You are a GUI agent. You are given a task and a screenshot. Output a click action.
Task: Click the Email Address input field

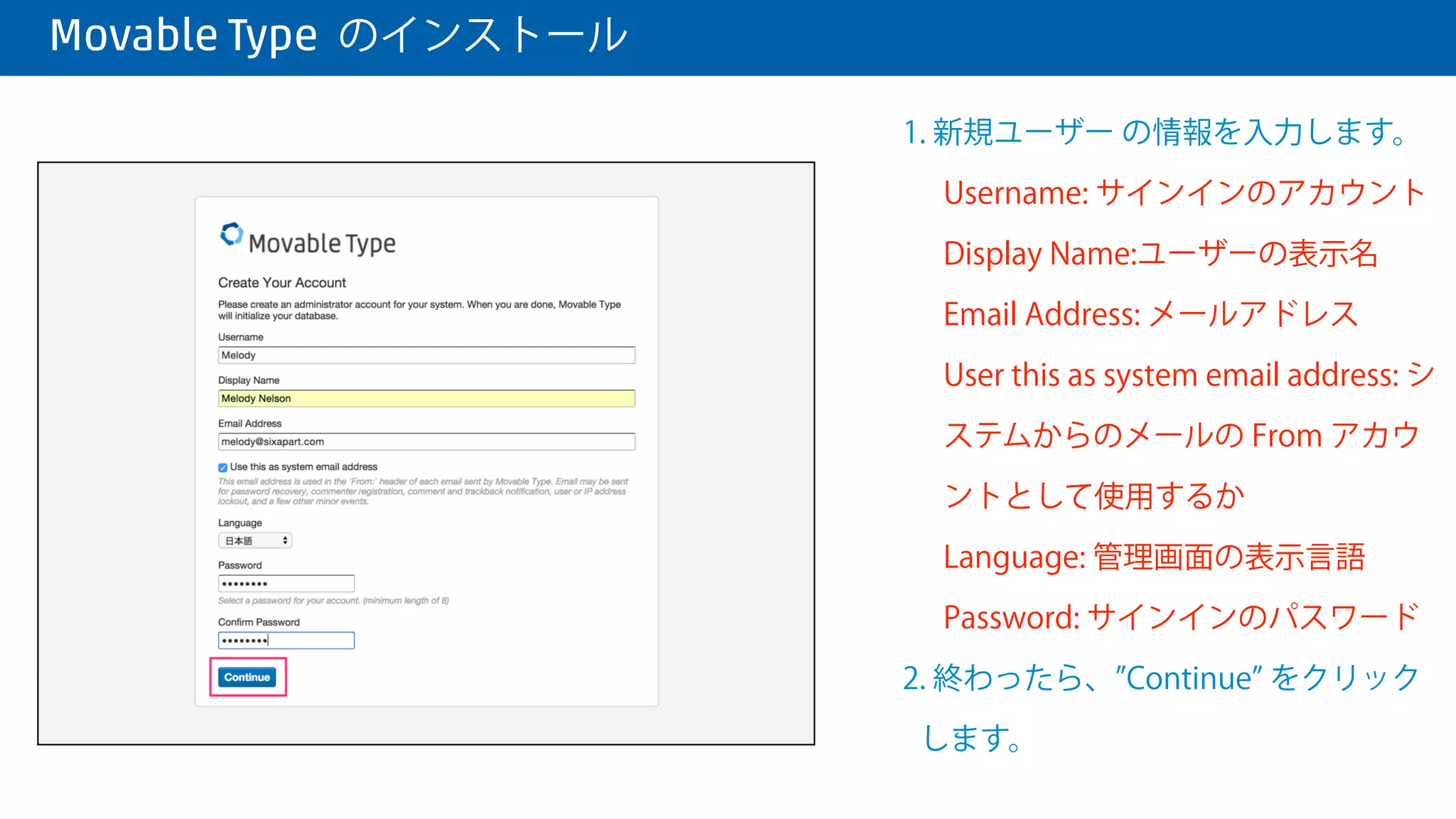coord(426,441)
